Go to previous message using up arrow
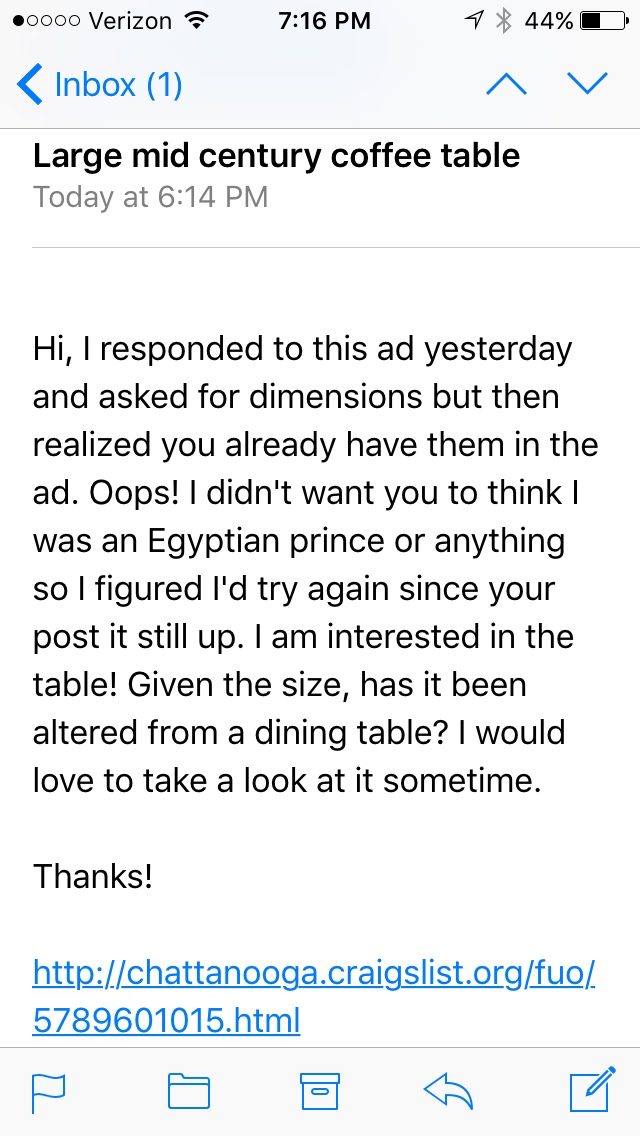The height and width of the screenshot is (1136, 640). 506,85
